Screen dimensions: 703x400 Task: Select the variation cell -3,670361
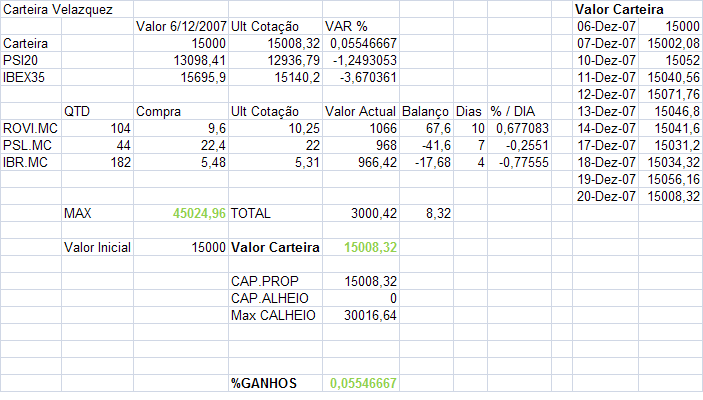pos(368,78)
